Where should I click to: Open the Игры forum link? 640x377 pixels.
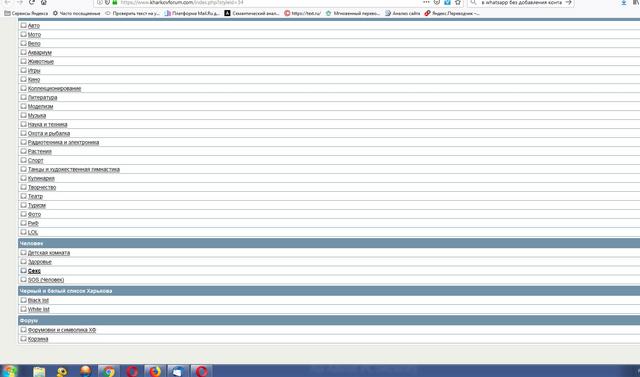(34, 71)
